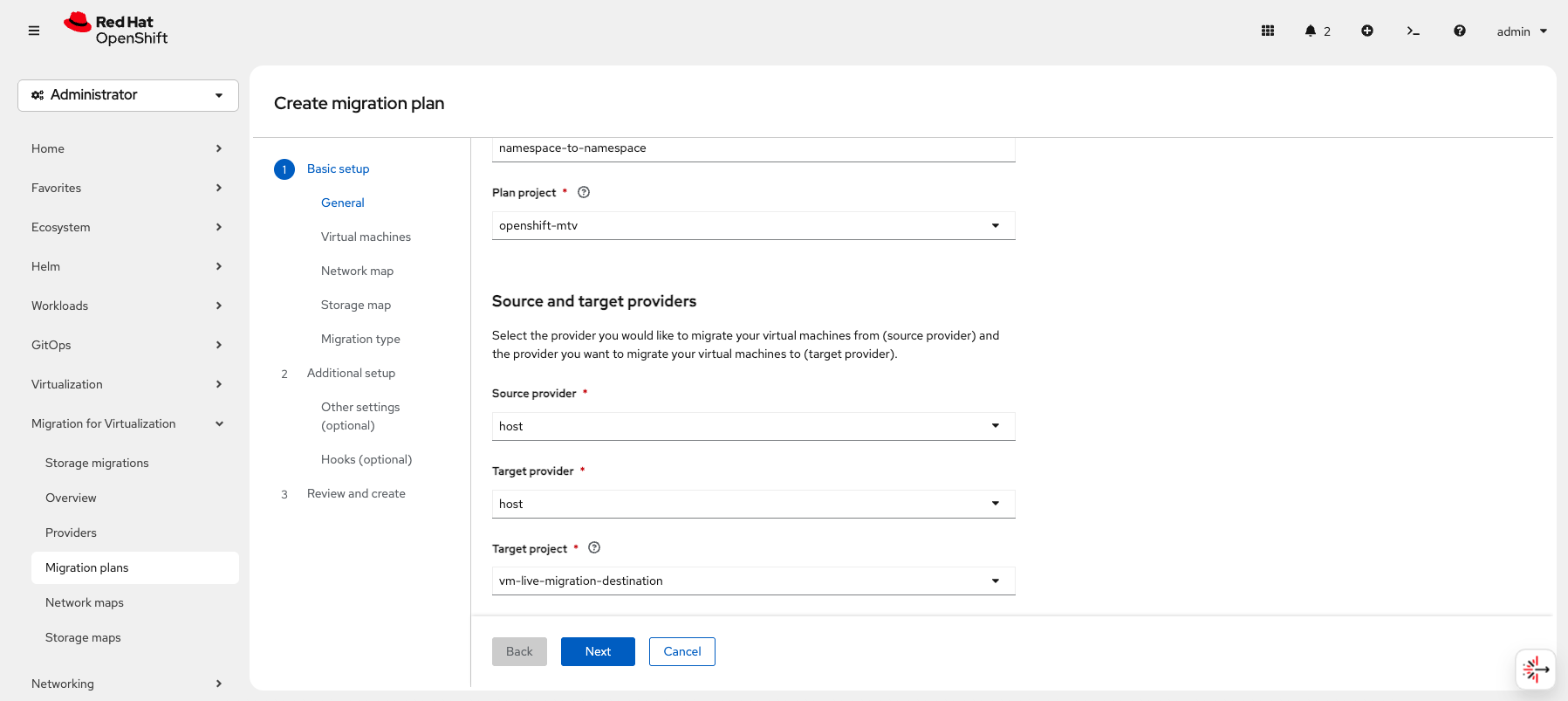Open the Administrator perspective switcher
The image size is (1568, 701).
pyautogui.click(x=128, y=95)
